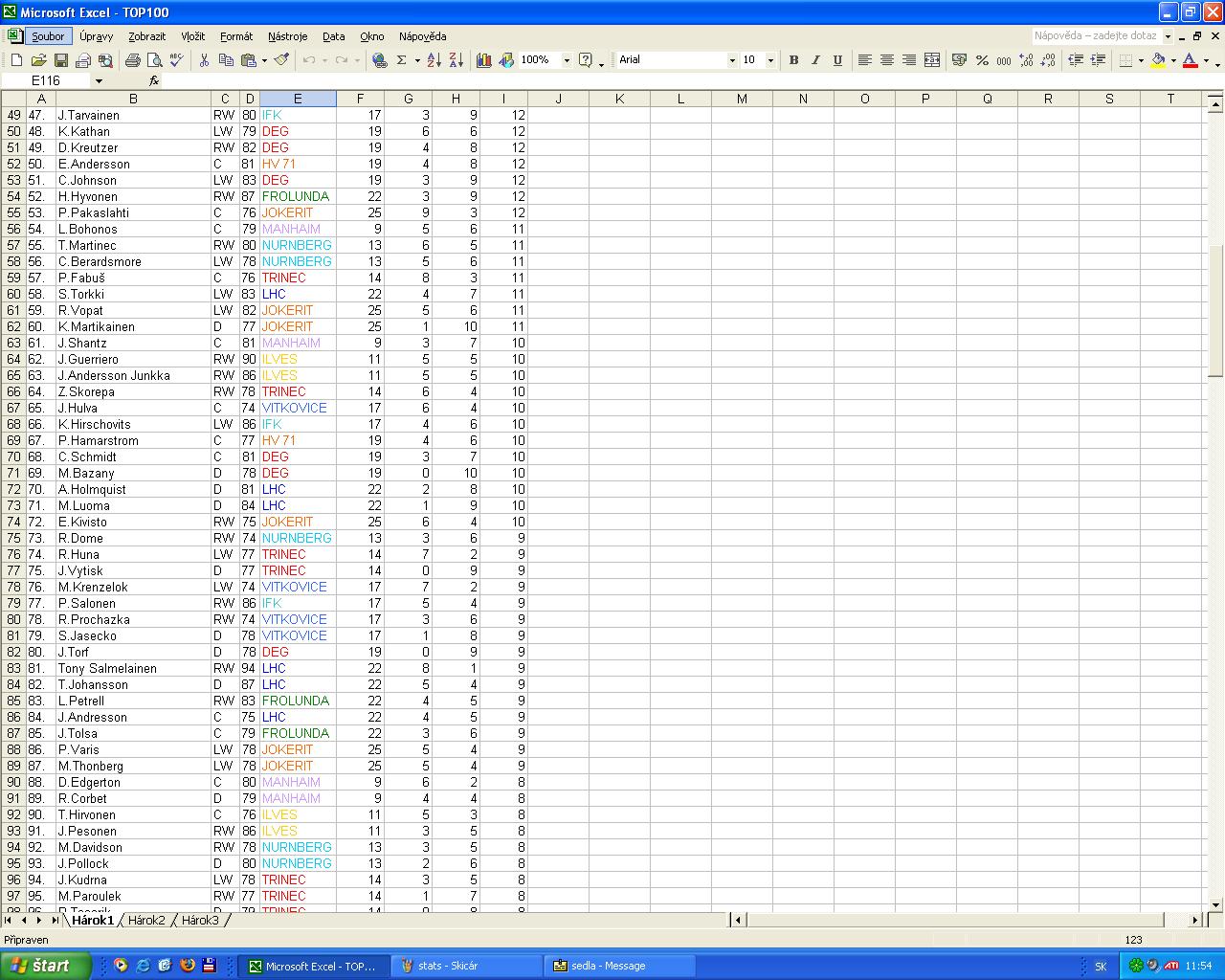Screen dimensions: 1225x980
Task: Increase cell indent
Action: coord(1098,60)
